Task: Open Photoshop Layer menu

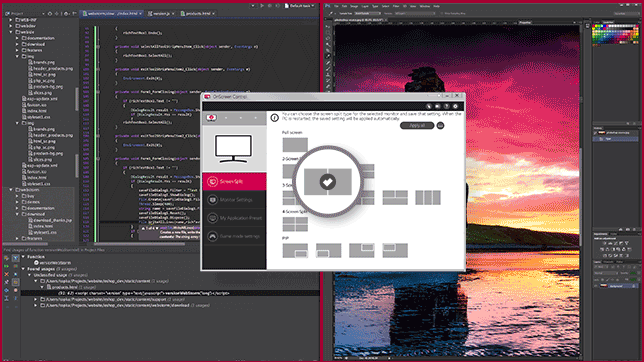Action: tap(365, 6)
